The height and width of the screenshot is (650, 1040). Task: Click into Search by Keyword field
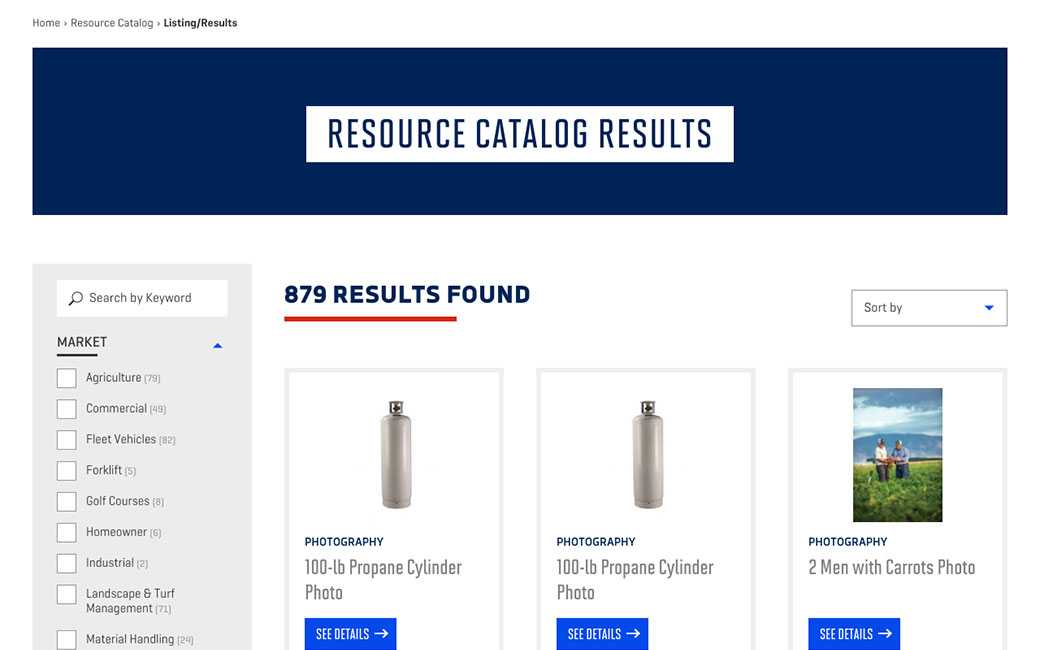click(x=150, y=298)
